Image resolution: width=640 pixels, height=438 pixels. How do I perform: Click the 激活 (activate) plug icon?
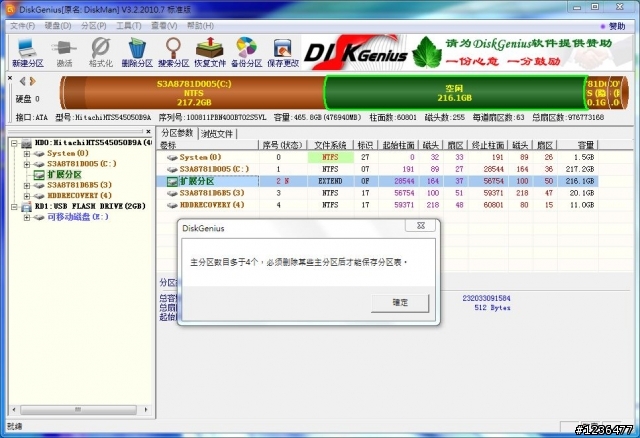(64, 52)
